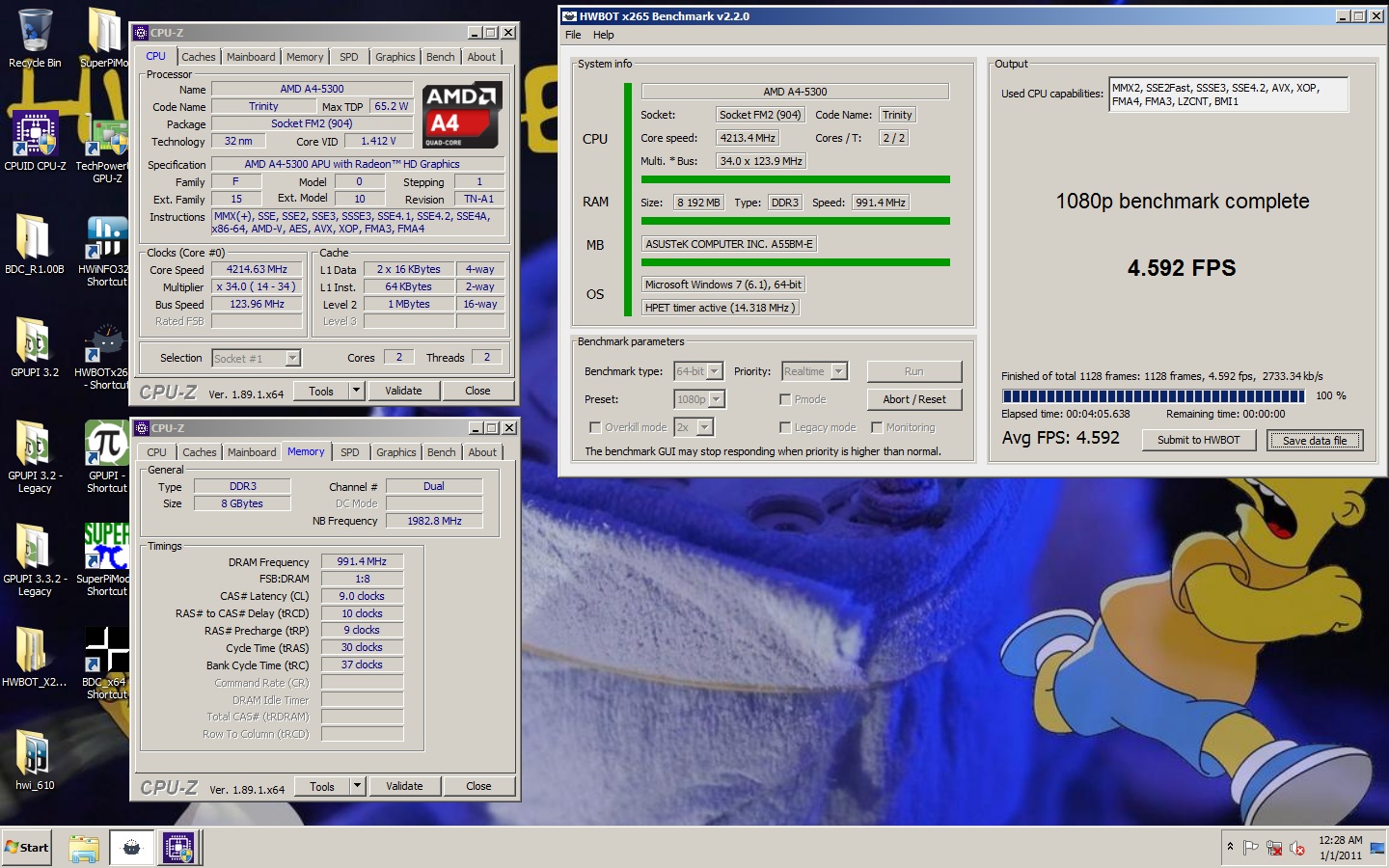Click the AMD A4 processor logo in CPU-Z
Screen dimensions: 1389x868
(x=461, y=116)
